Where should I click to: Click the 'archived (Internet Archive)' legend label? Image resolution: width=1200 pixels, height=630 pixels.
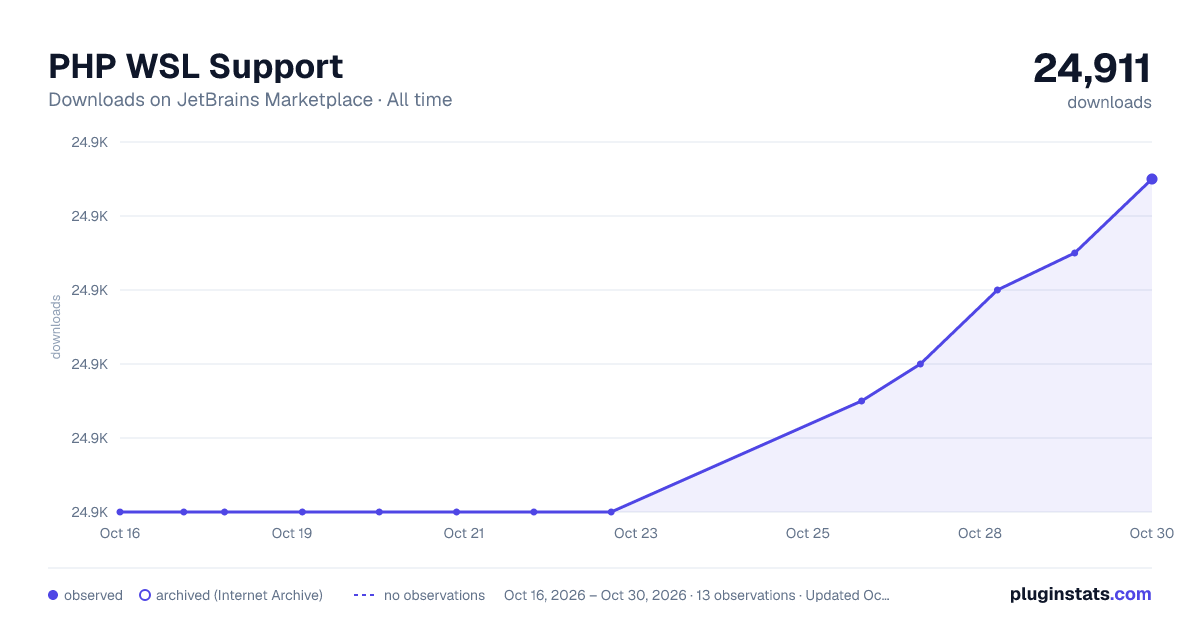[239, 595]
